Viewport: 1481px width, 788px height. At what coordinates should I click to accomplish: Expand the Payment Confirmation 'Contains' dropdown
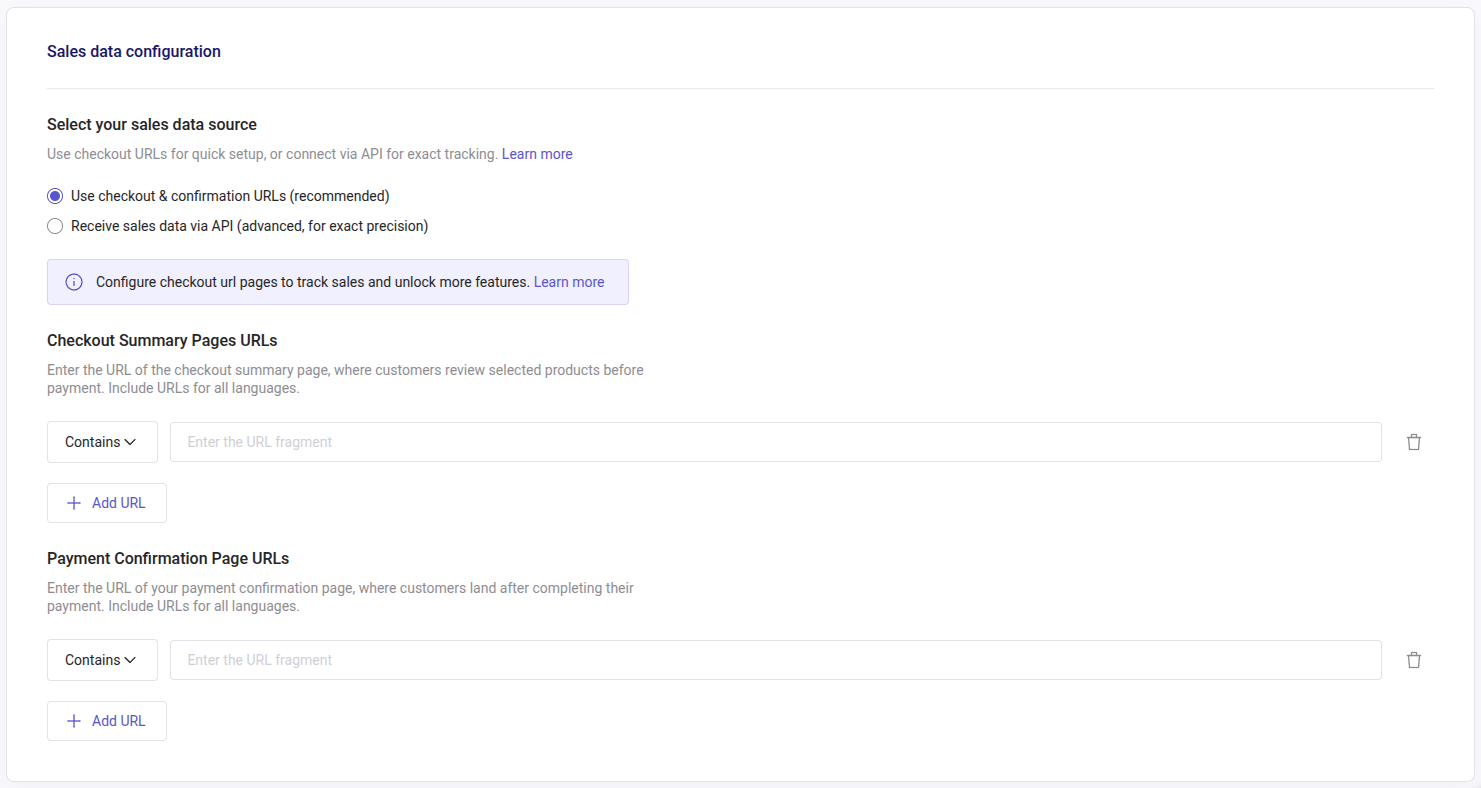(102, 660)
